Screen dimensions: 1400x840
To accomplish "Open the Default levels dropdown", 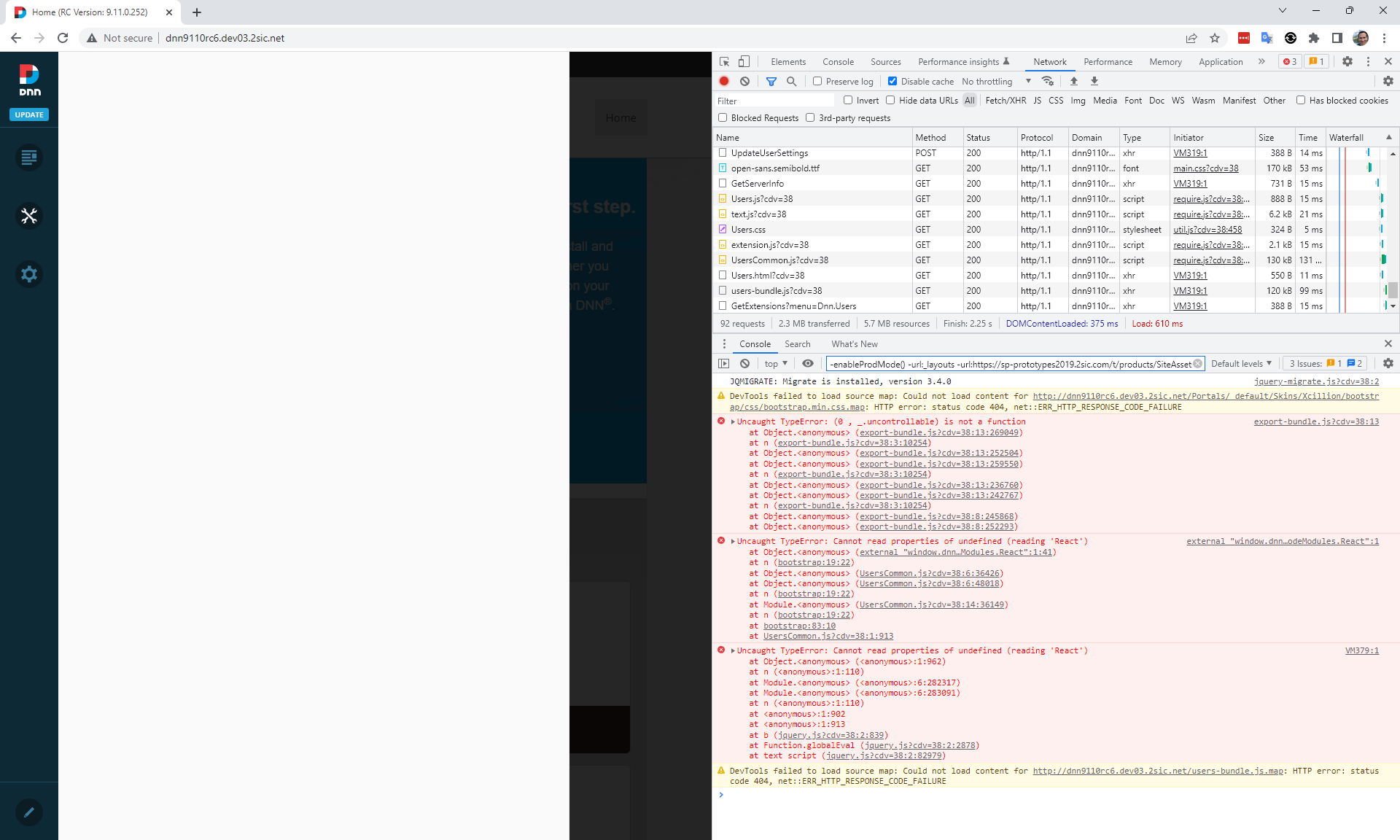I will pos(1241,363).
